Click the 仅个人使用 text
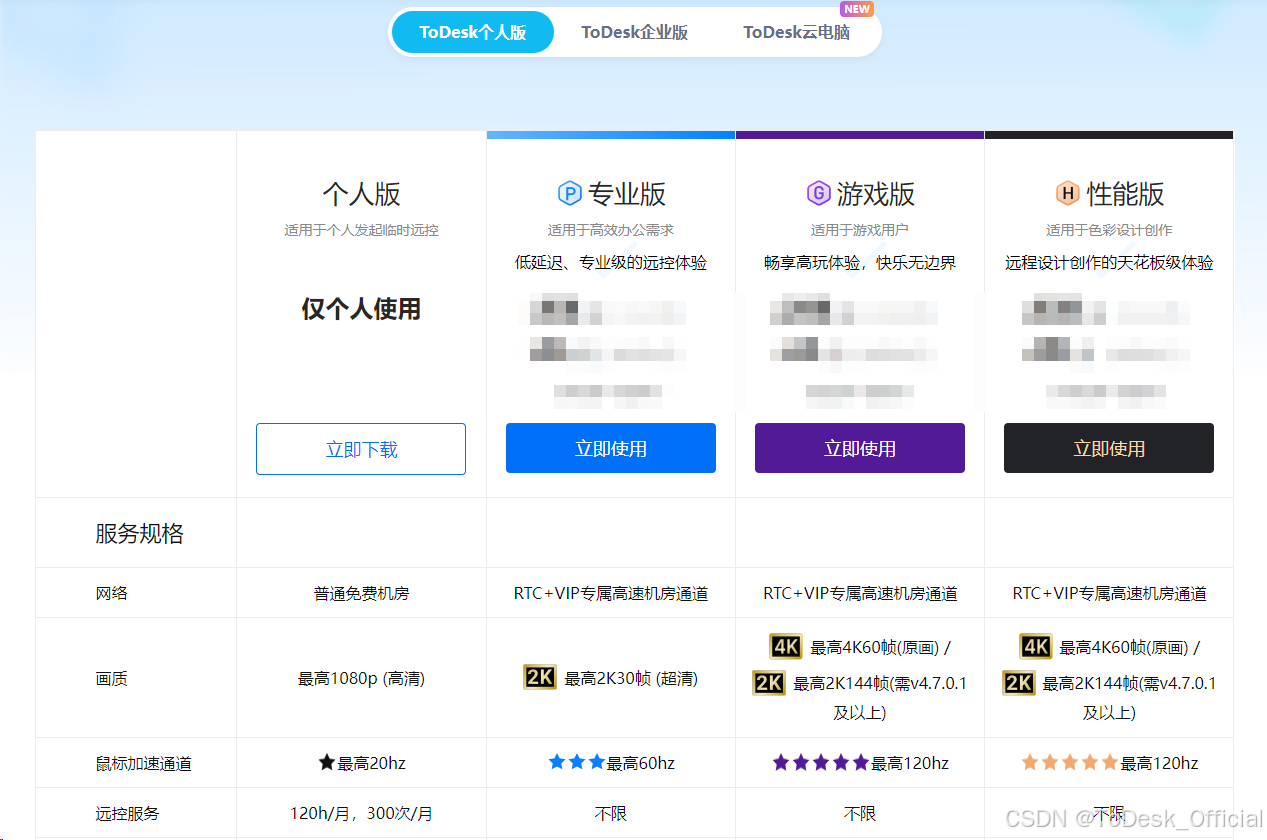Viewport: 1267px width, 840px height. pos(361,309)
